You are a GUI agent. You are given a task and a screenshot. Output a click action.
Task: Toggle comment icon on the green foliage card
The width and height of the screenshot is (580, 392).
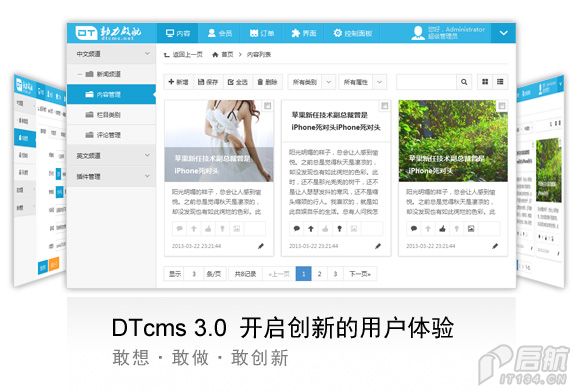414,229
